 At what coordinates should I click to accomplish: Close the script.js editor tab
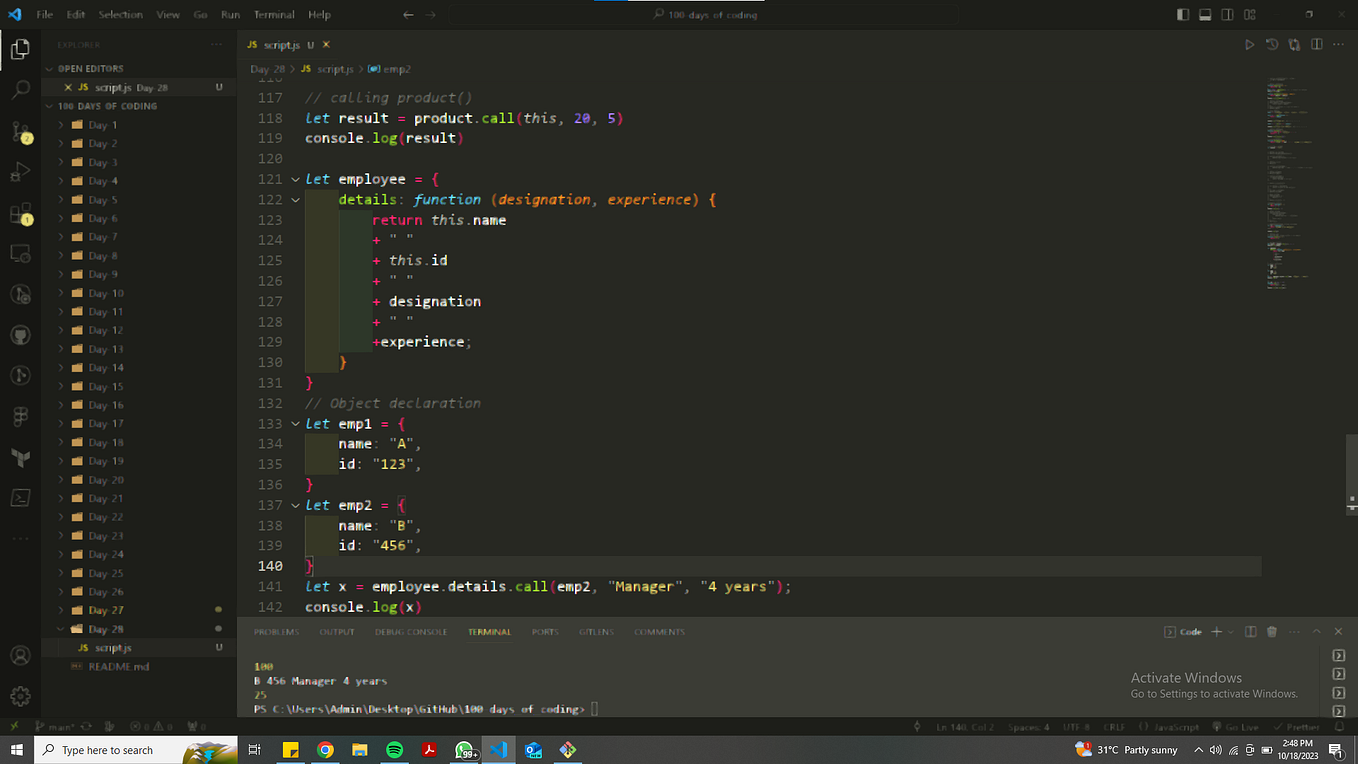click(326, 45)
